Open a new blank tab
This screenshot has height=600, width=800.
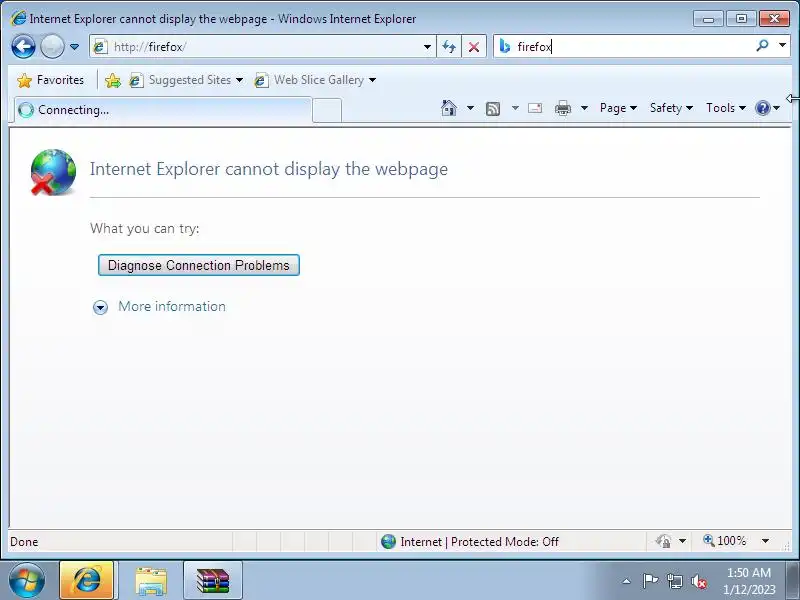click(327, 110)
